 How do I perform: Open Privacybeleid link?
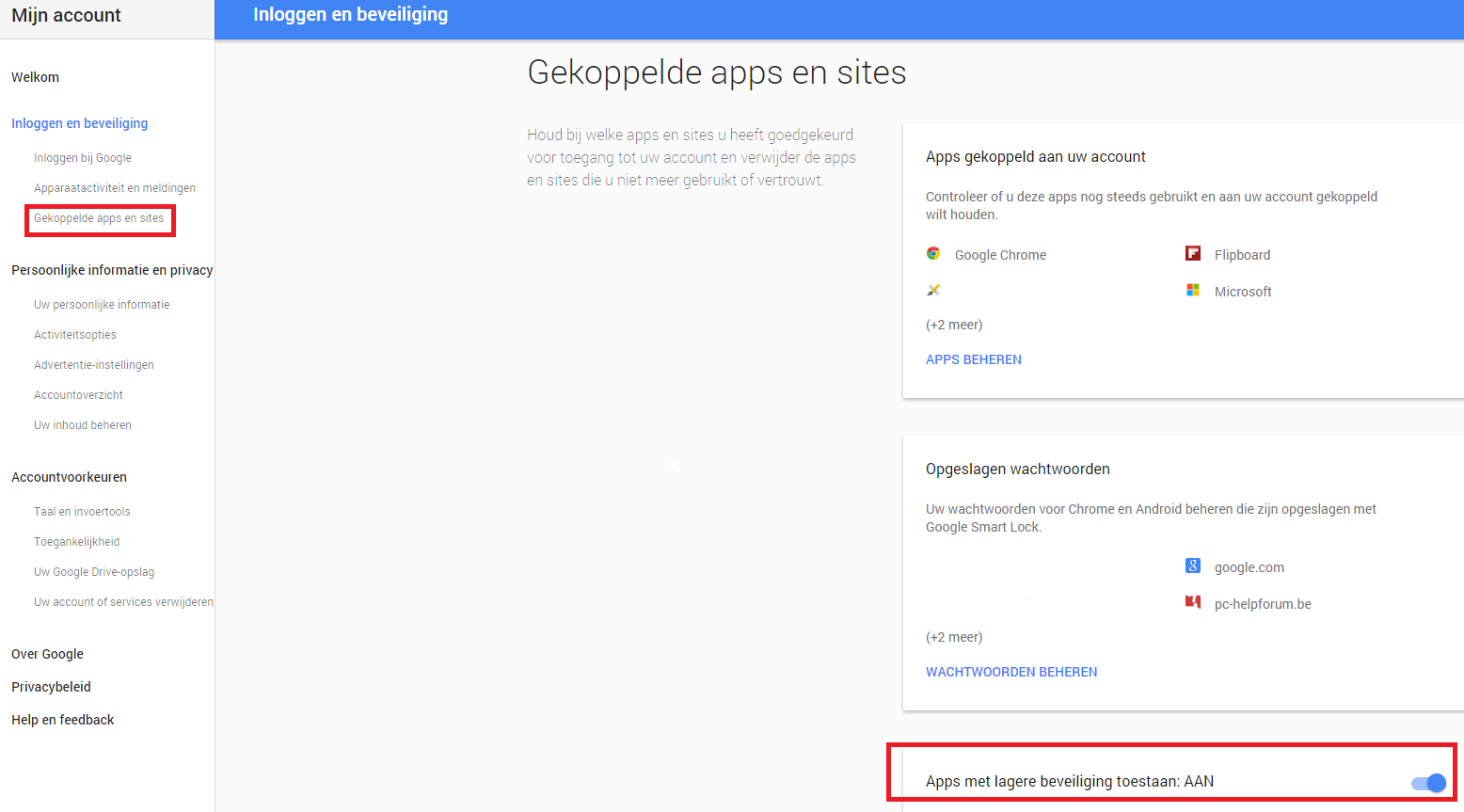click(x=51, y=687)
